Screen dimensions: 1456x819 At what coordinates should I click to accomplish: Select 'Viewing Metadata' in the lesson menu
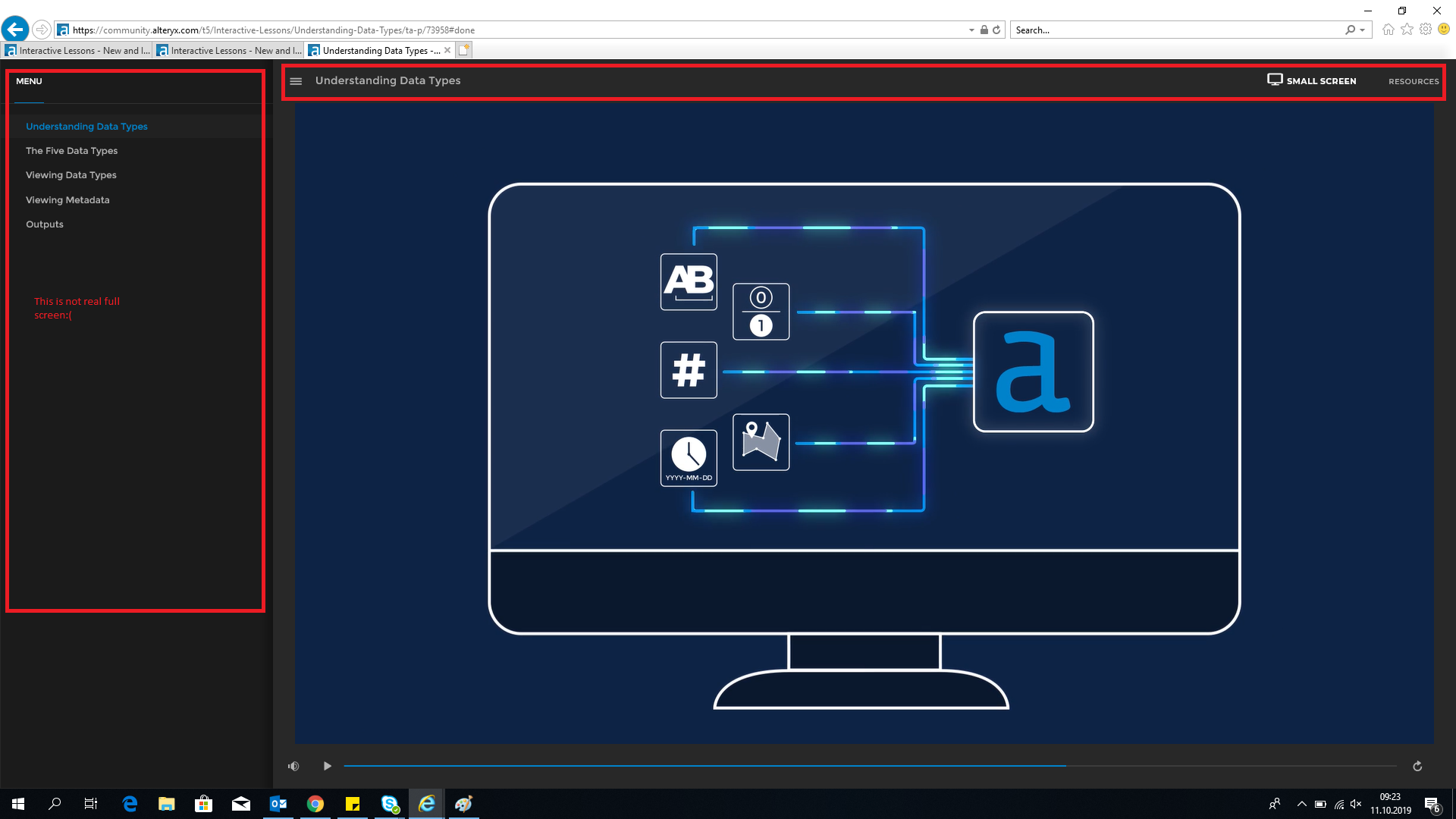coord(67,199)
